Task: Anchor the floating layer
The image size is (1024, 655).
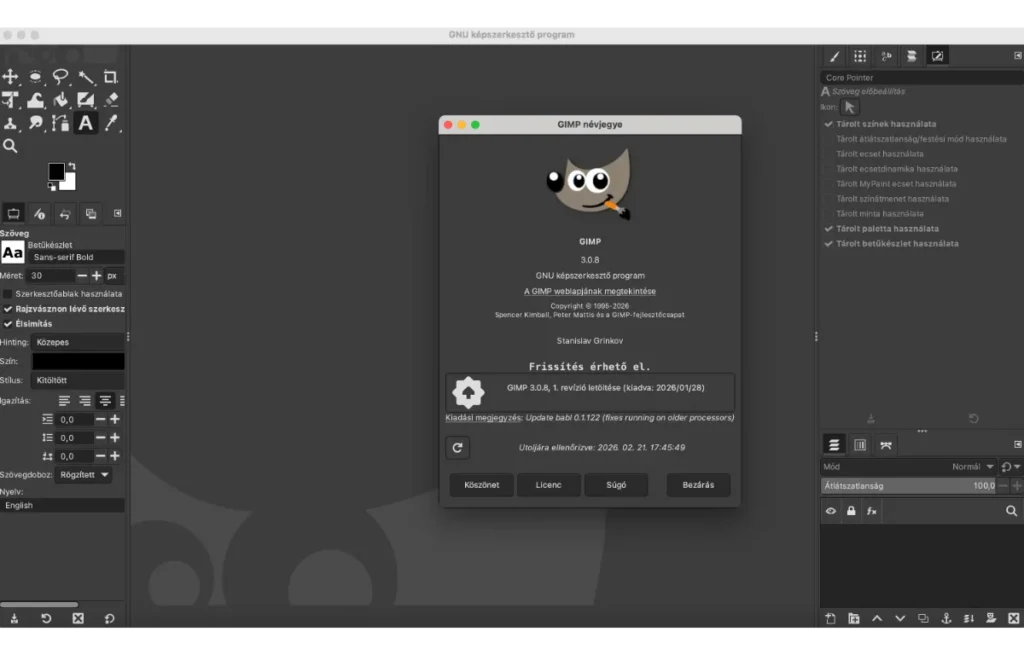Action: (946, 618)
